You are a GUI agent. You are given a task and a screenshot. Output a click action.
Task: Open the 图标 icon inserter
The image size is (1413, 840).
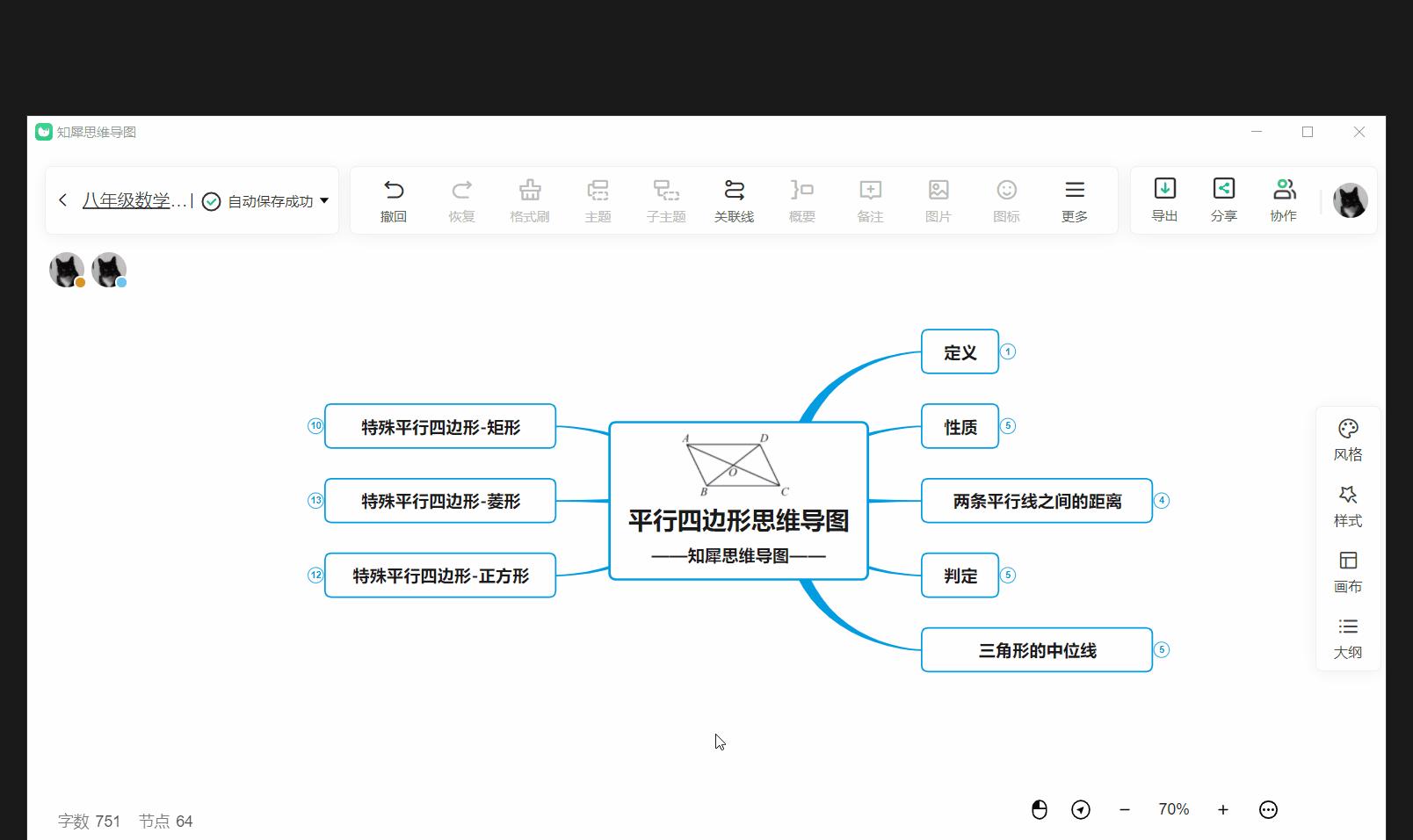coord(1005,200)
